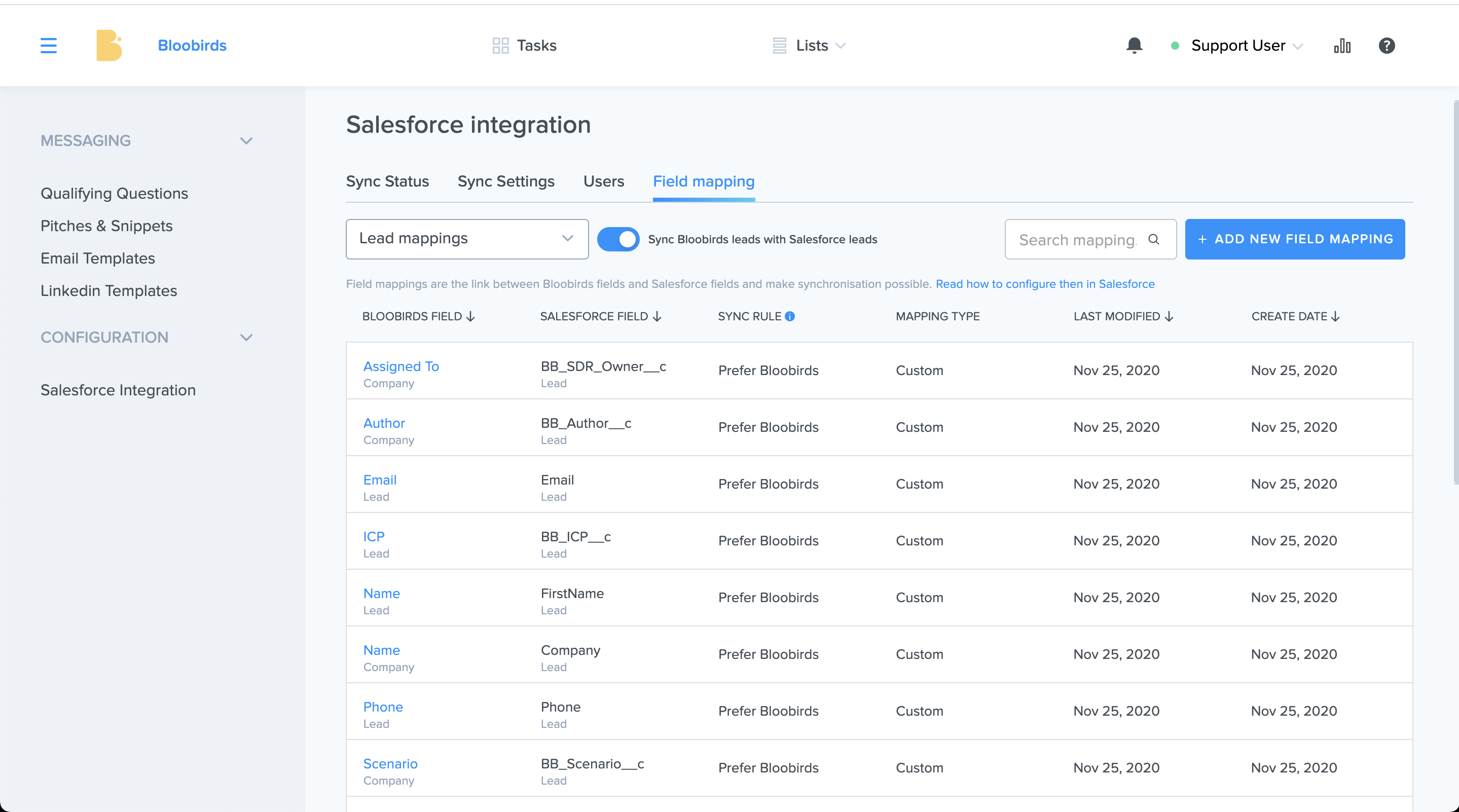Open the Lists dropdown

click(821, 45)
